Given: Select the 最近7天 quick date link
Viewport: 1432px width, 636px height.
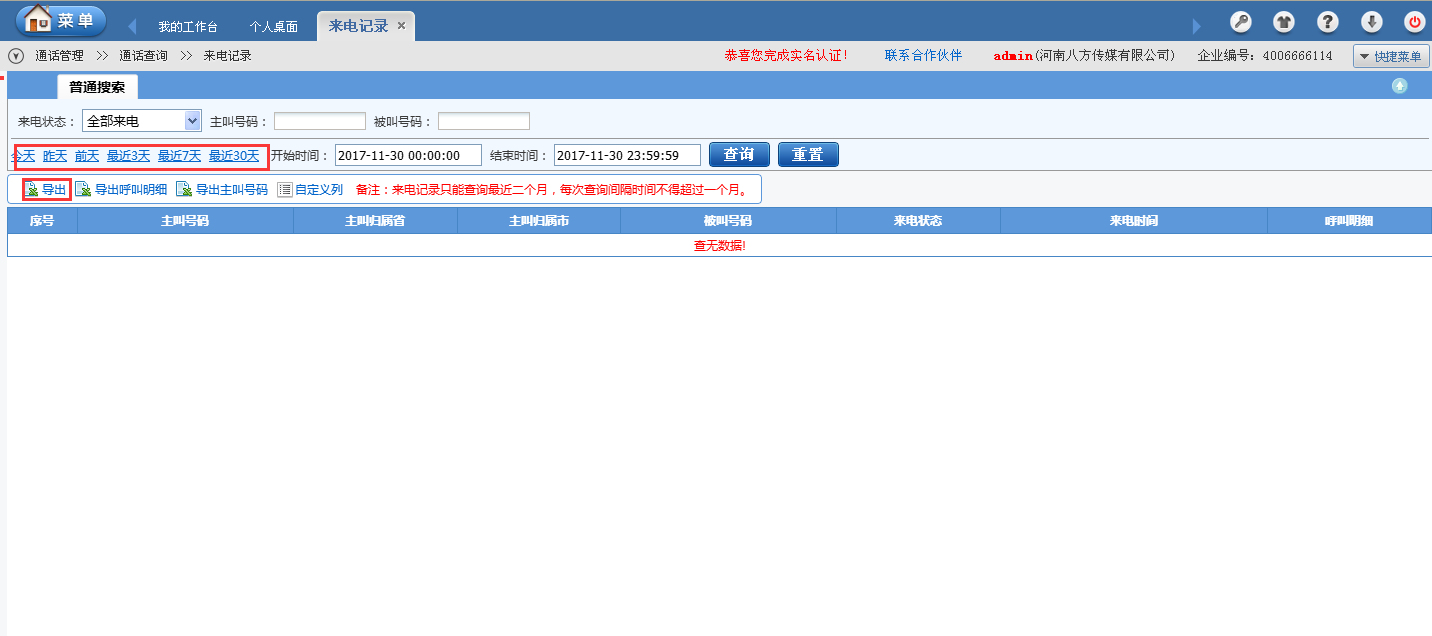Looking at the screenshot, I should [179, 155].
